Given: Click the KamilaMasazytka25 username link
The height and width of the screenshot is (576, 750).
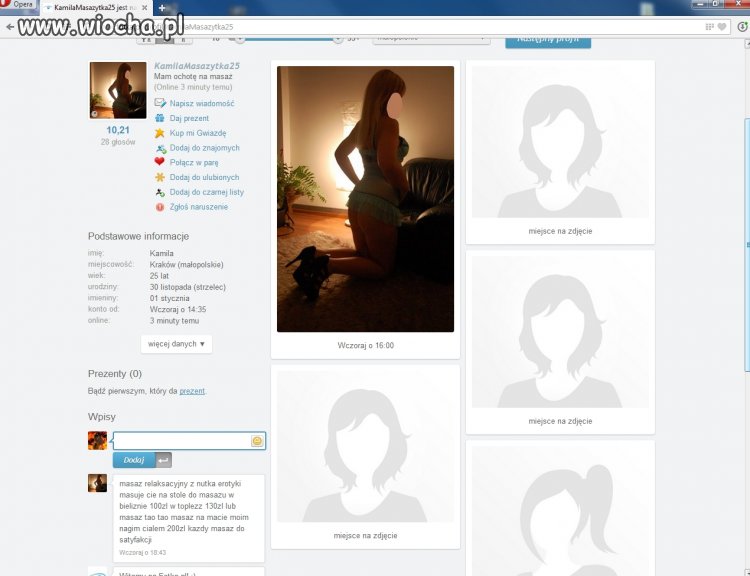Looking at the screenshot, I should tap(197, 66).
